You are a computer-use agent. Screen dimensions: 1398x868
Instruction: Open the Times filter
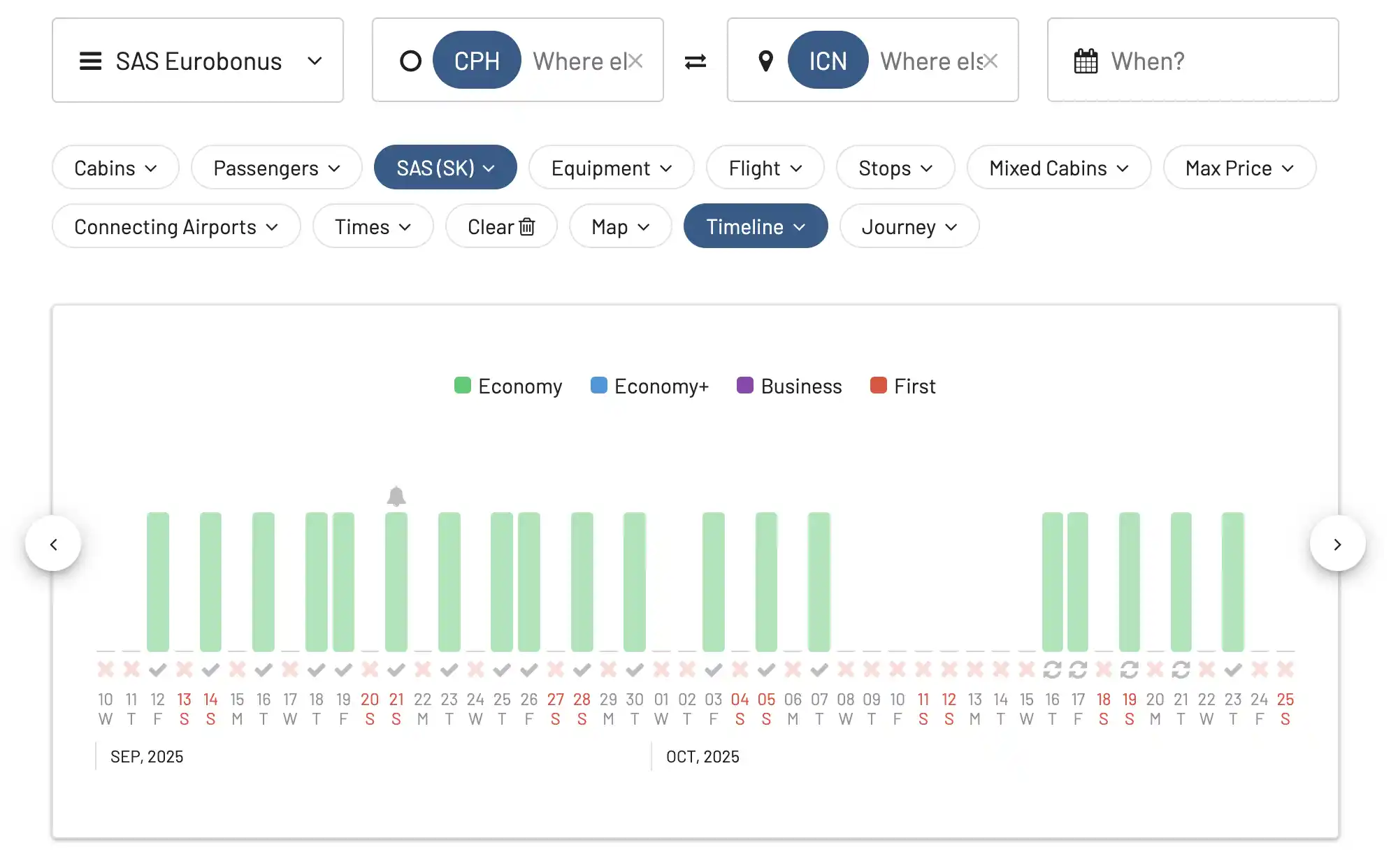[x=373, y=226]
